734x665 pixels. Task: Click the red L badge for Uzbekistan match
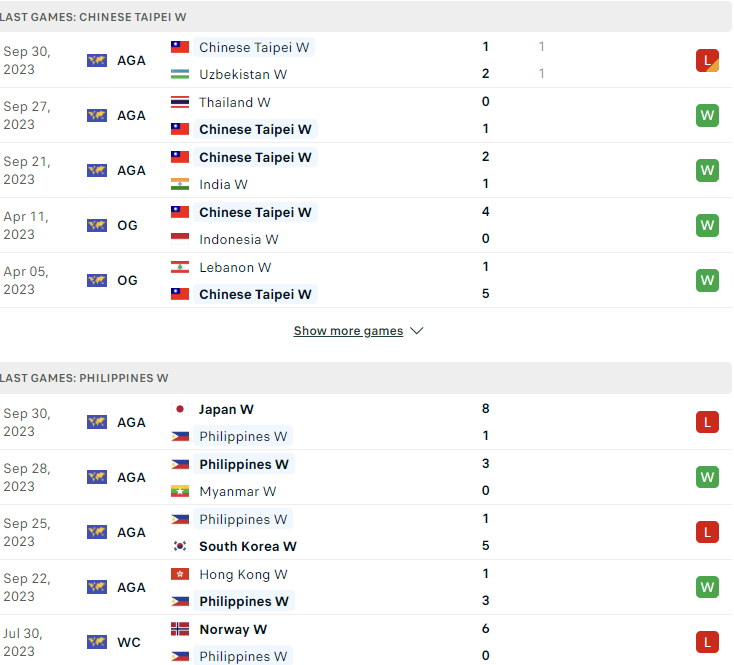coord(707,60)
